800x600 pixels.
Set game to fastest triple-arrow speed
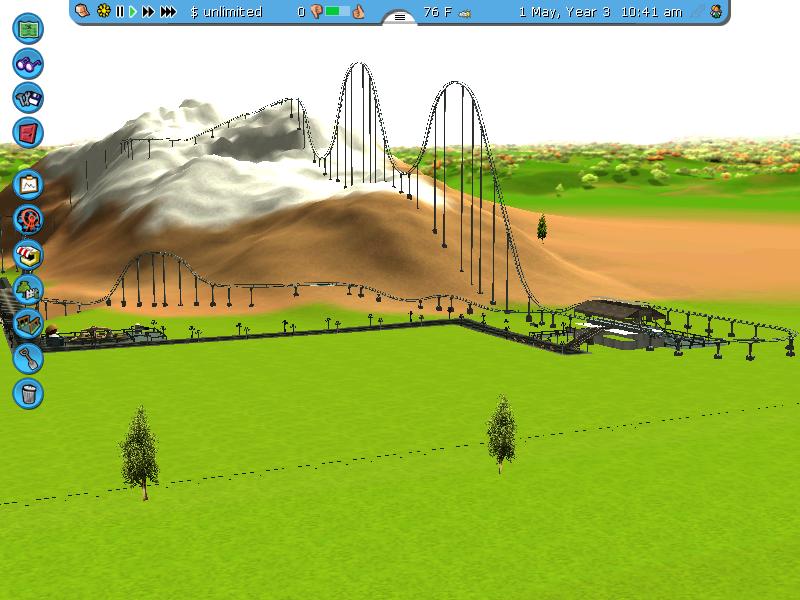pos(168,12)
